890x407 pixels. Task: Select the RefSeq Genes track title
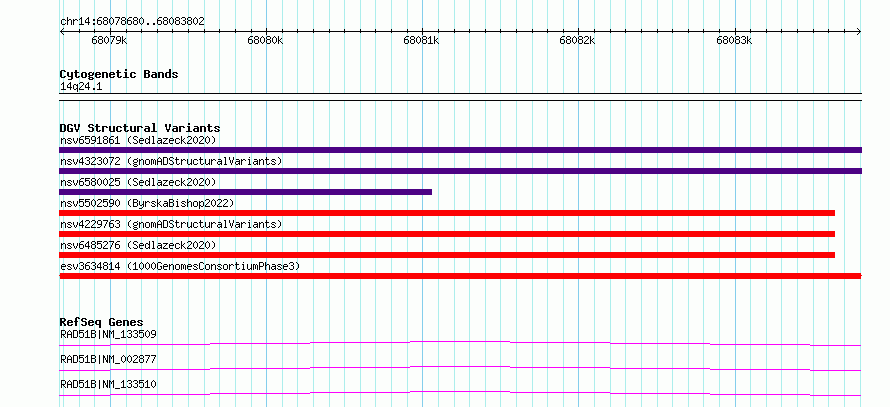pyautogui.click(x=102, y=322)
